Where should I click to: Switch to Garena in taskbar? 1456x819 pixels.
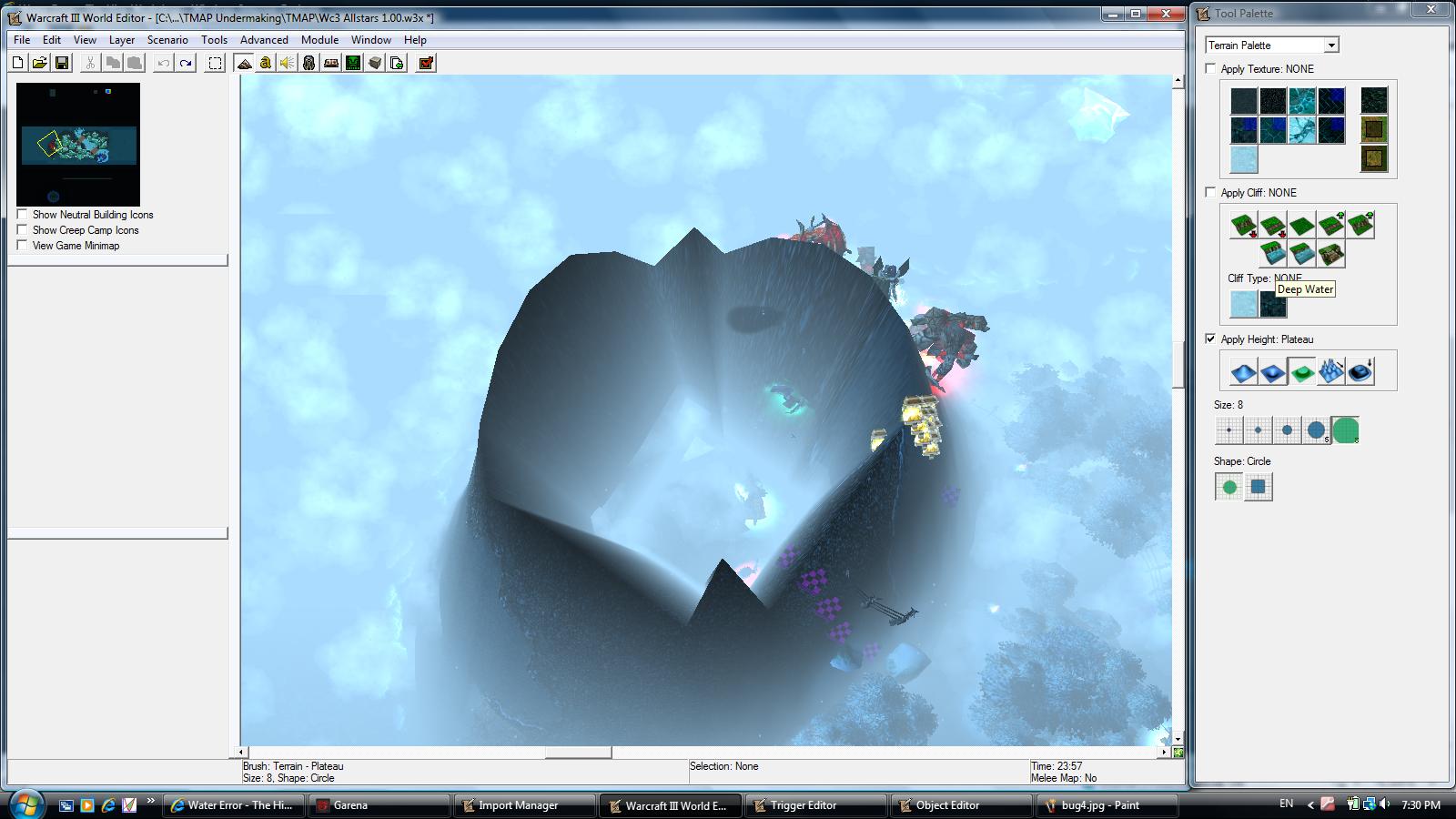click(x=379, y=805)
